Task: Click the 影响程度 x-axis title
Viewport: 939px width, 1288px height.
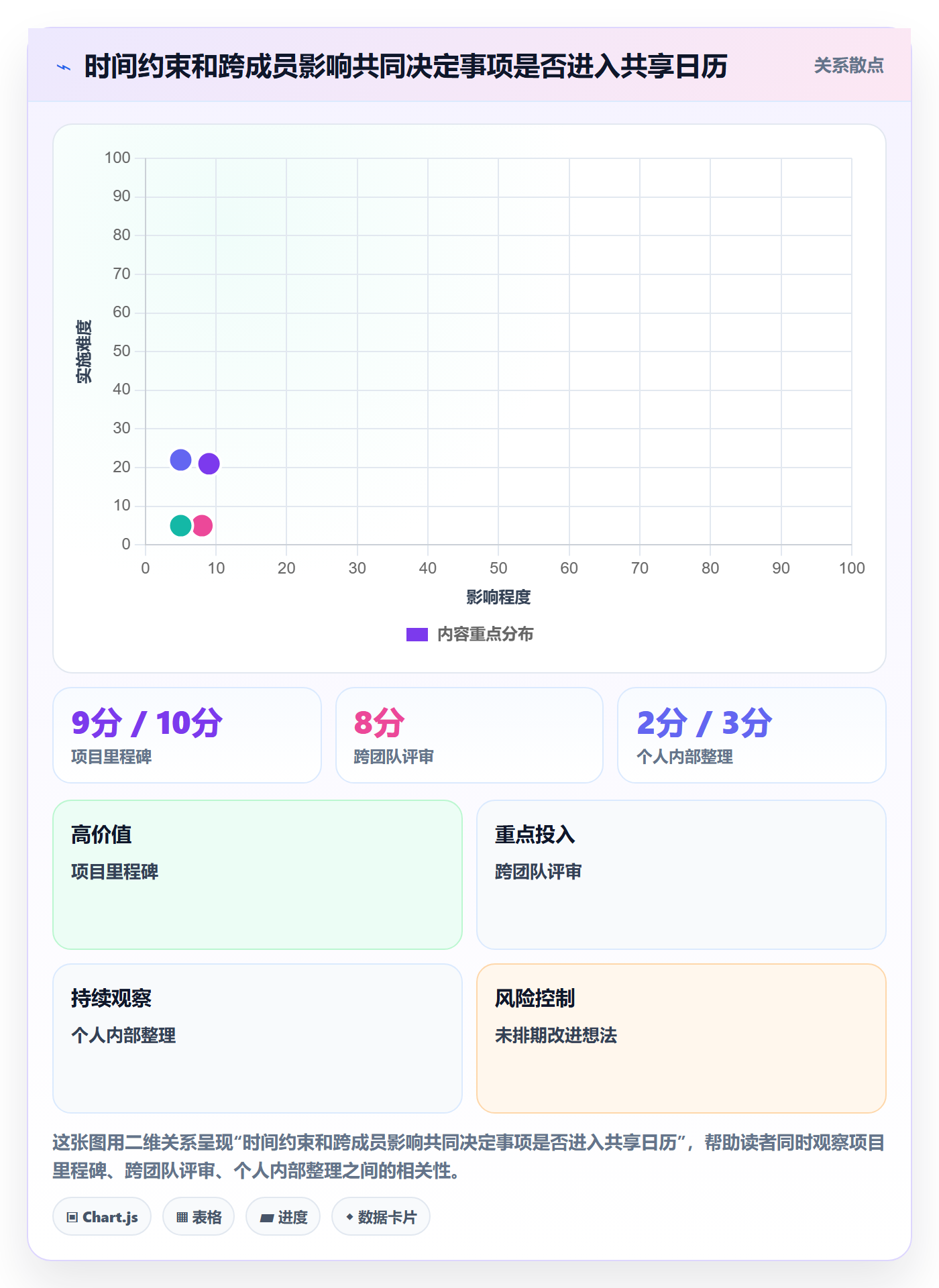Action: [x=498, y=597]
